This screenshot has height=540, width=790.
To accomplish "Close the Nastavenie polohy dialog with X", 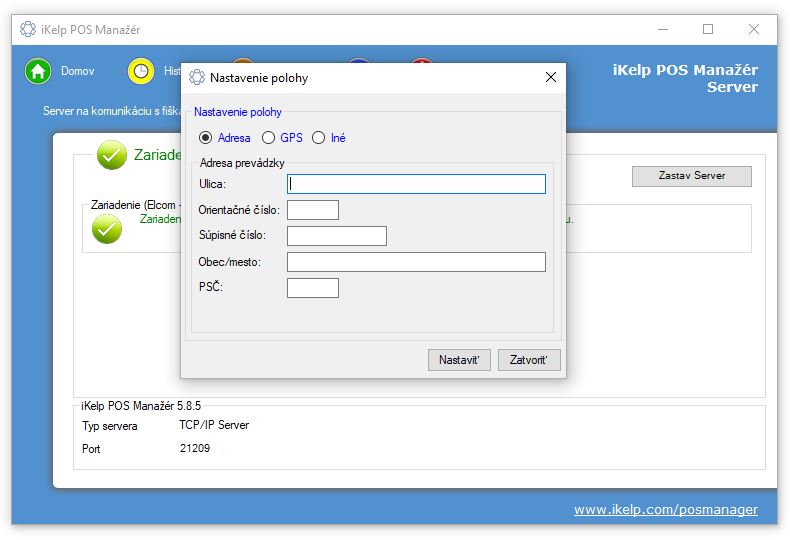I will (550, 78).
